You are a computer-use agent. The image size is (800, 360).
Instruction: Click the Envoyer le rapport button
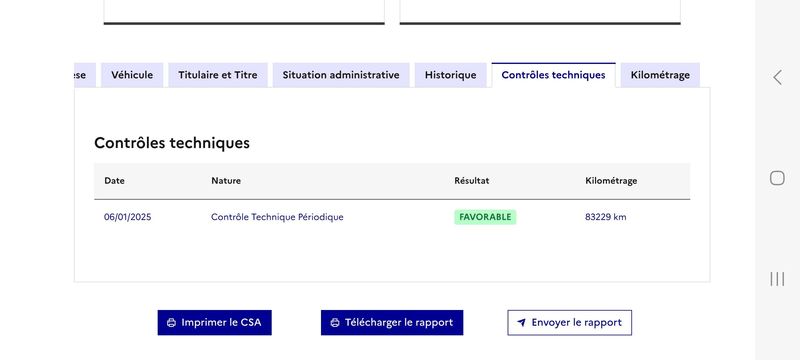569,323
